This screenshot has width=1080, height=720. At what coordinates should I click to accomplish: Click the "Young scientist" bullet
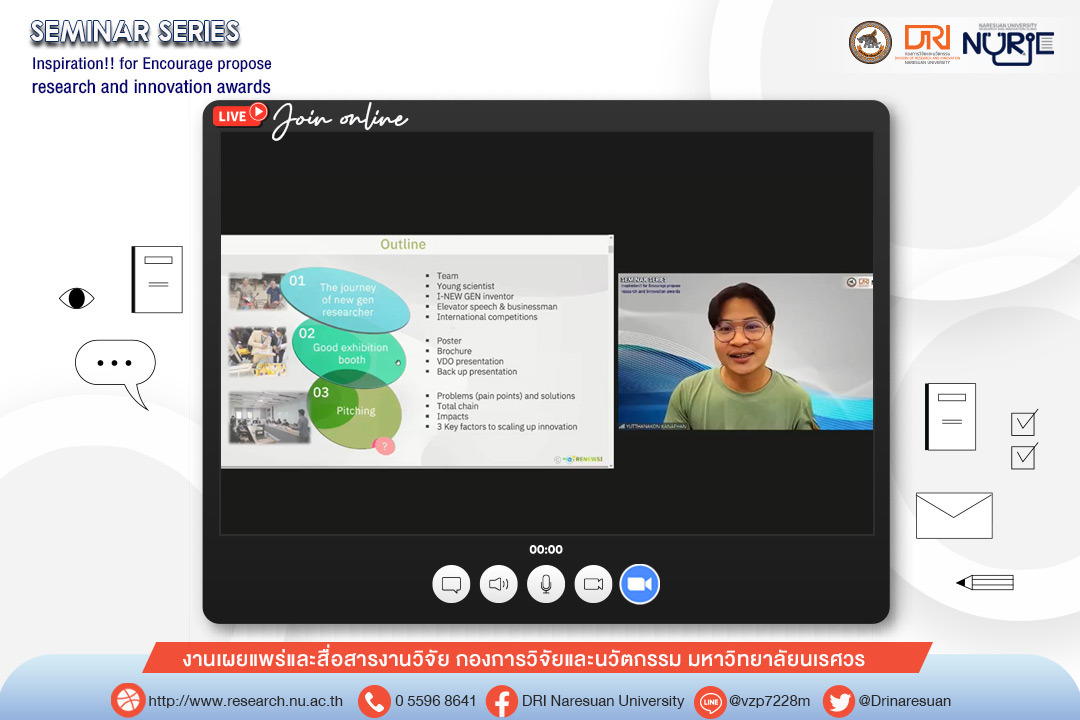(466, 286)
